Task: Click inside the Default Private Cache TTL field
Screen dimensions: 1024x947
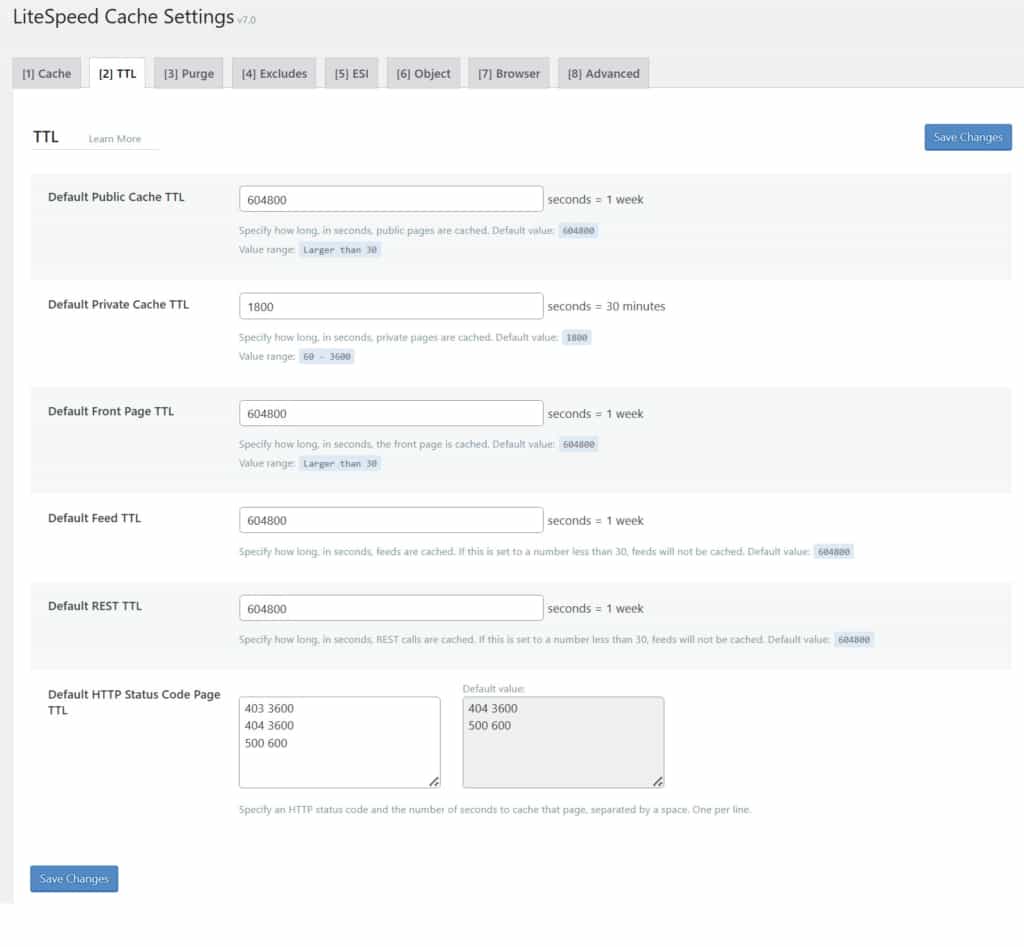Action: pyautogui.click(x=390, y=305)
